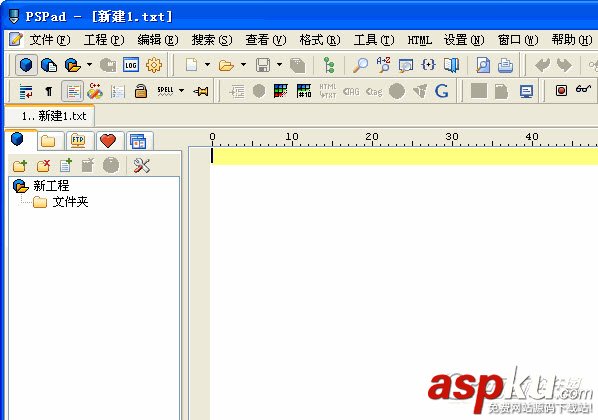Image resolution: width=598 pixels, height=420 pixels.
Task: Click the new project icon with cube and pages
Action: point(49,65)
